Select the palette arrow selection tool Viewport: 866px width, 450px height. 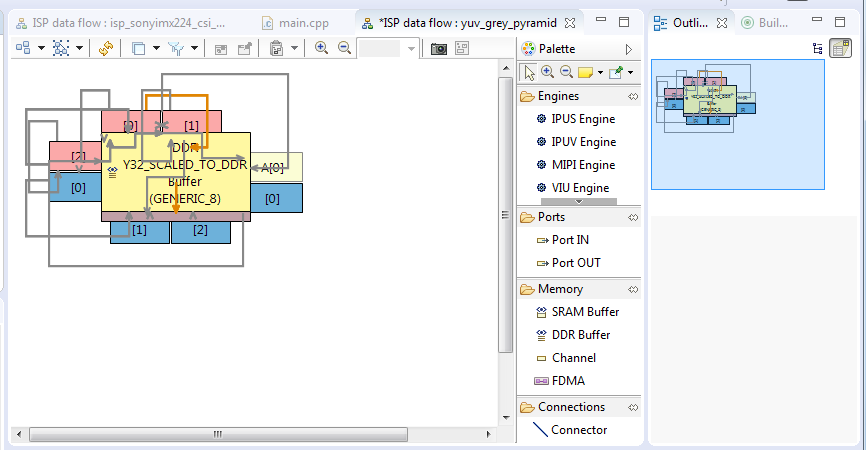pos(529,72)
